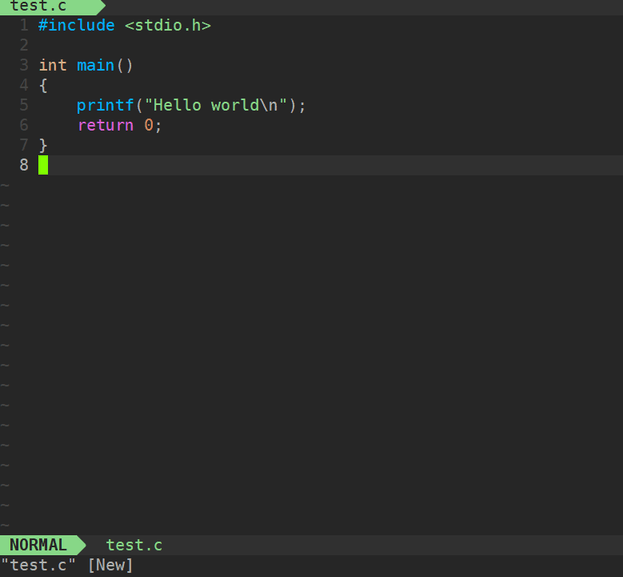
Task: Click the green cursor block on line 8
Action: pyautogui.click(x=43, y=165)
